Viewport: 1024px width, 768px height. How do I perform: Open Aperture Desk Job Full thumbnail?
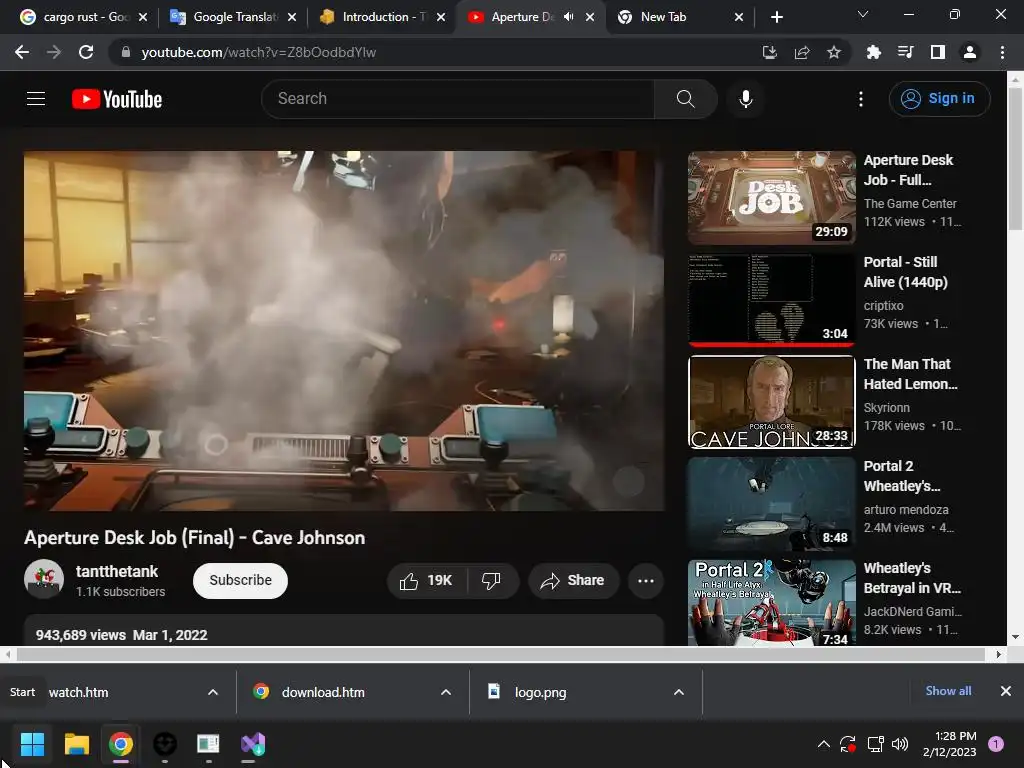pyautogui.click(x=772, y=198)
